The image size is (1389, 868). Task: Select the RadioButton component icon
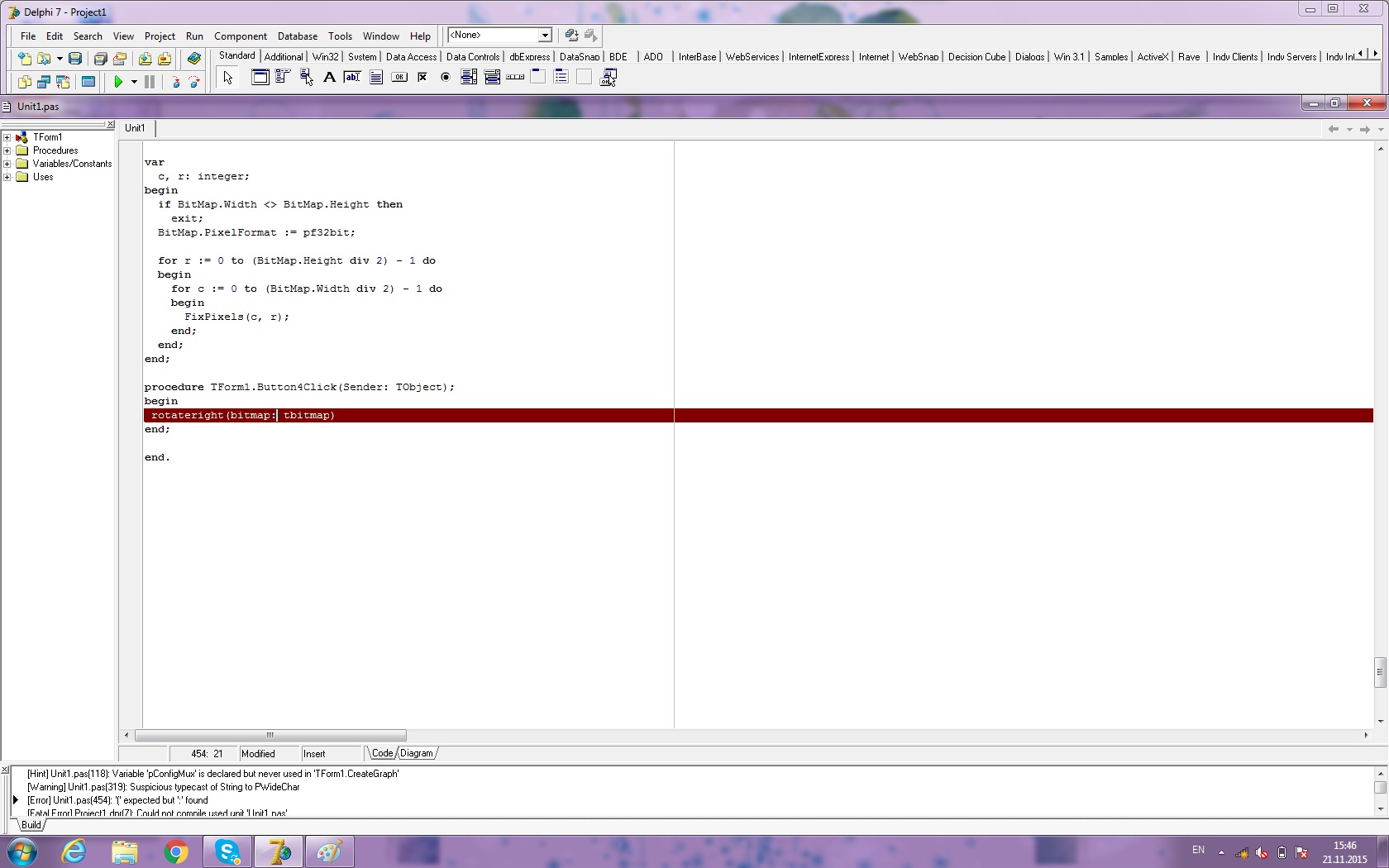coord(446,78)
